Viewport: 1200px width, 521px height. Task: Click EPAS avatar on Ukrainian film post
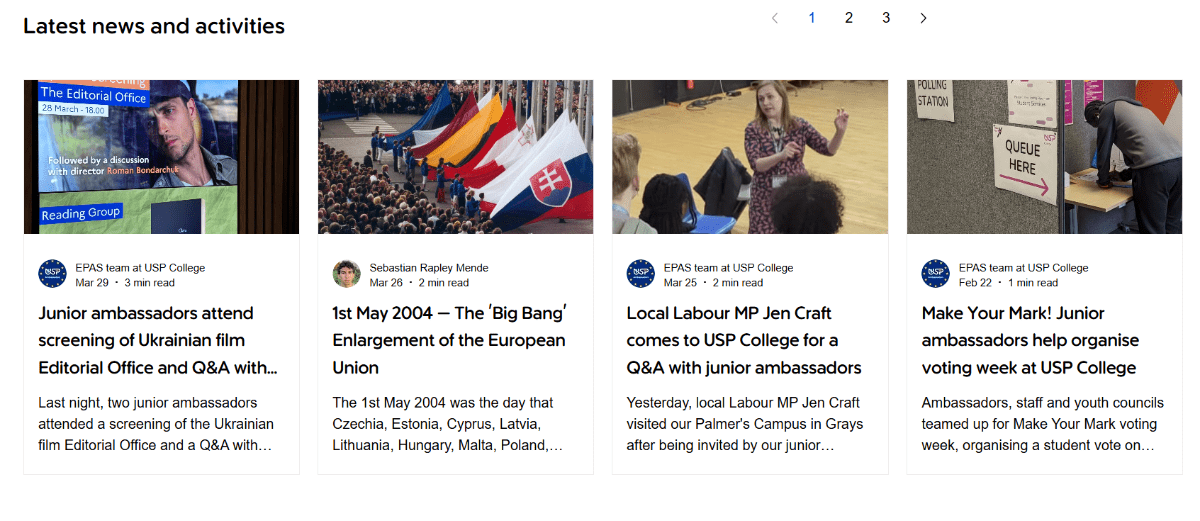(52, 274)
